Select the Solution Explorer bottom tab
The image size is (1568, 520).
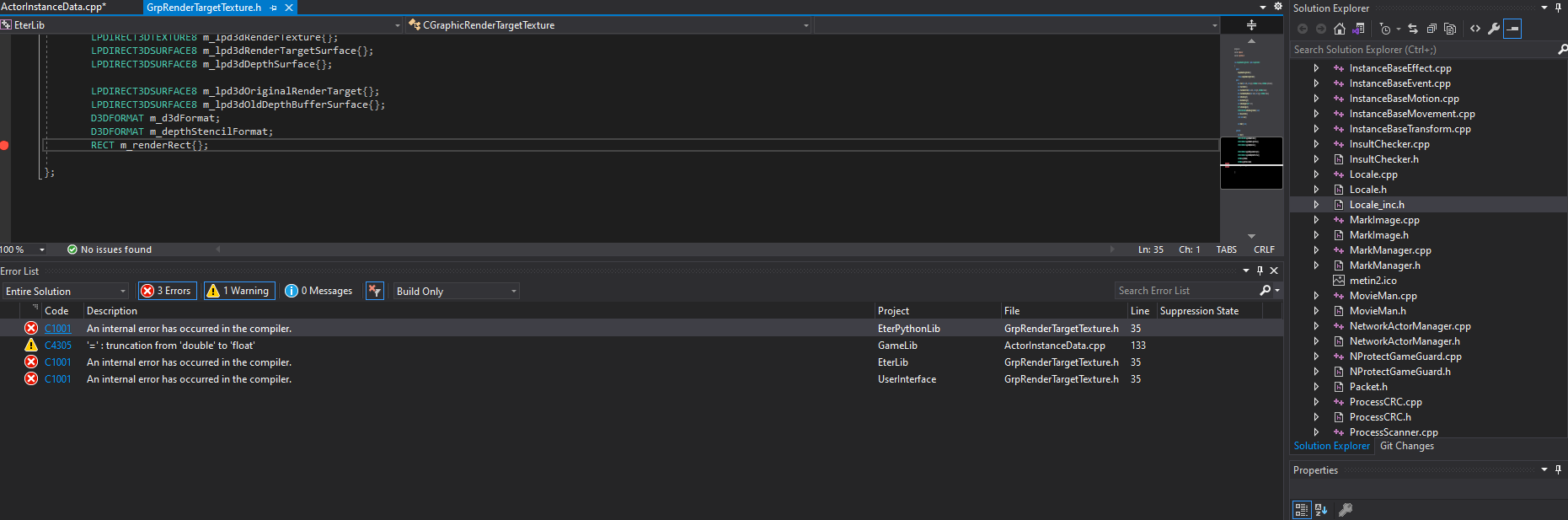pos(1331,446)
